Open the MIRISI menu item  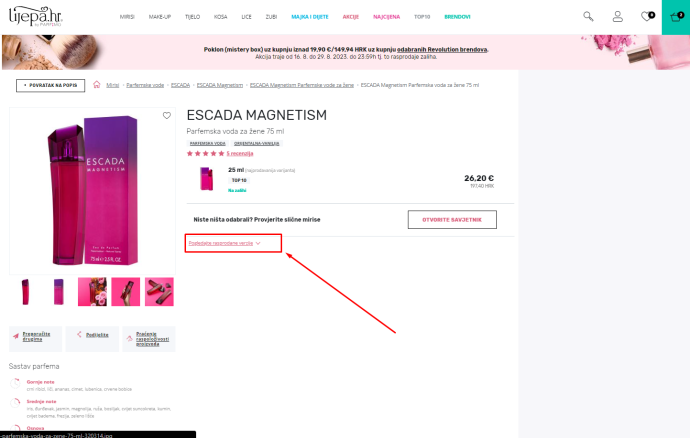(127, 18)
